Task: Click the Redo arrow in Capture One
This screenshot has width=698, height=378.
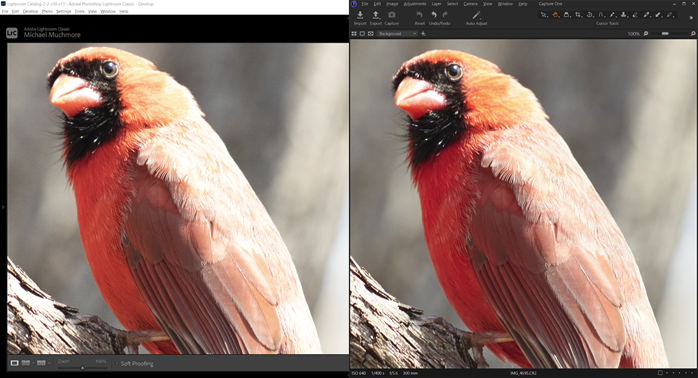Action: click(445, 15)
